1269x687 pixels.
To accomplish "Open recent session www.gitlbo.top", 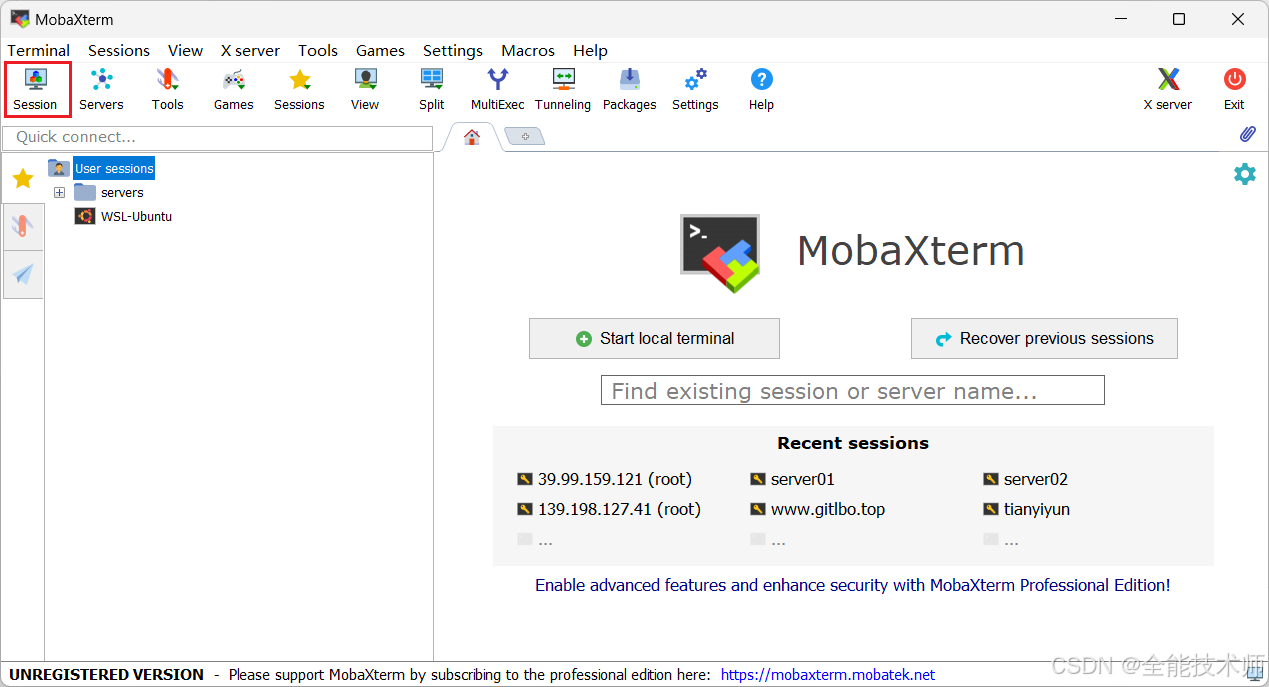I will click(x=818, y=509).
